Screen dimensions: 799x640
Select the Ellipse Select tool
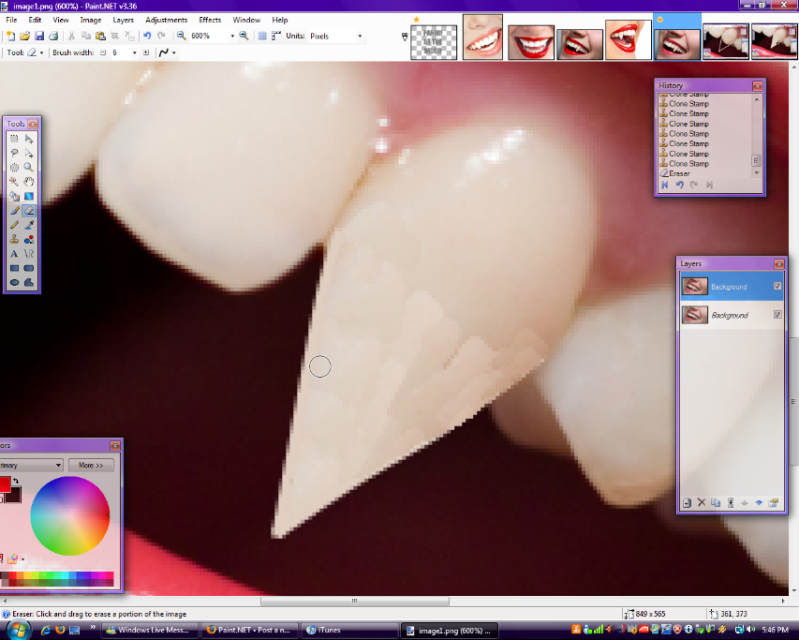click(x=14, y=167)
